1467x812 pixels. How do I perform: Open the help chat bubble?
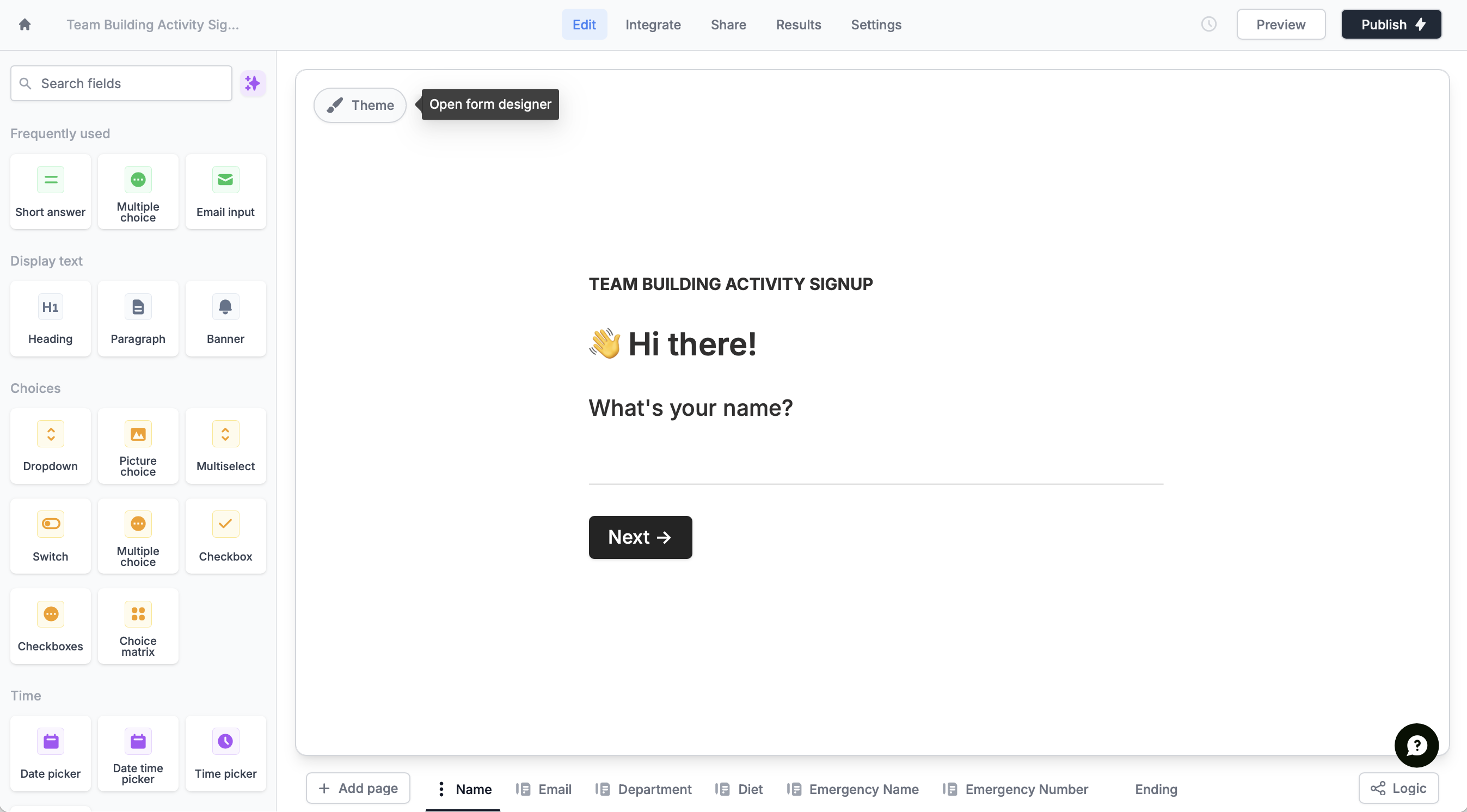[x=1416, y=746]
